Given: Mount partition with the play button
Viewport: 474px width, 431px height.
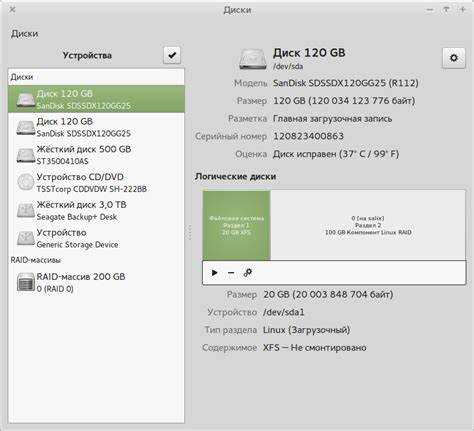Looking at the screenshot, I should tap(215, 273).
